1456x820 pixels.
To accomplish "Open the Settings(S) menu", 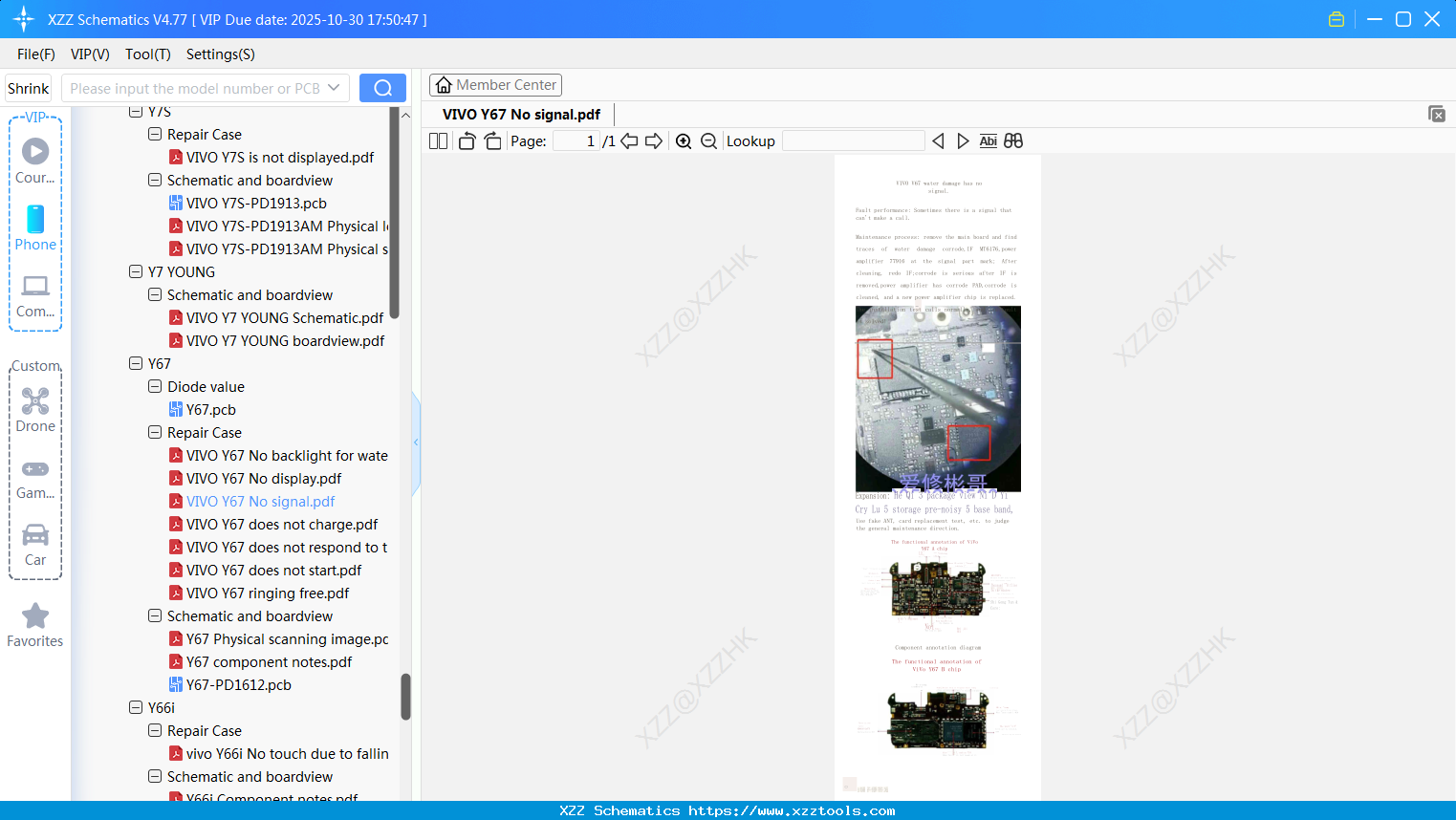I will (221, 54).
